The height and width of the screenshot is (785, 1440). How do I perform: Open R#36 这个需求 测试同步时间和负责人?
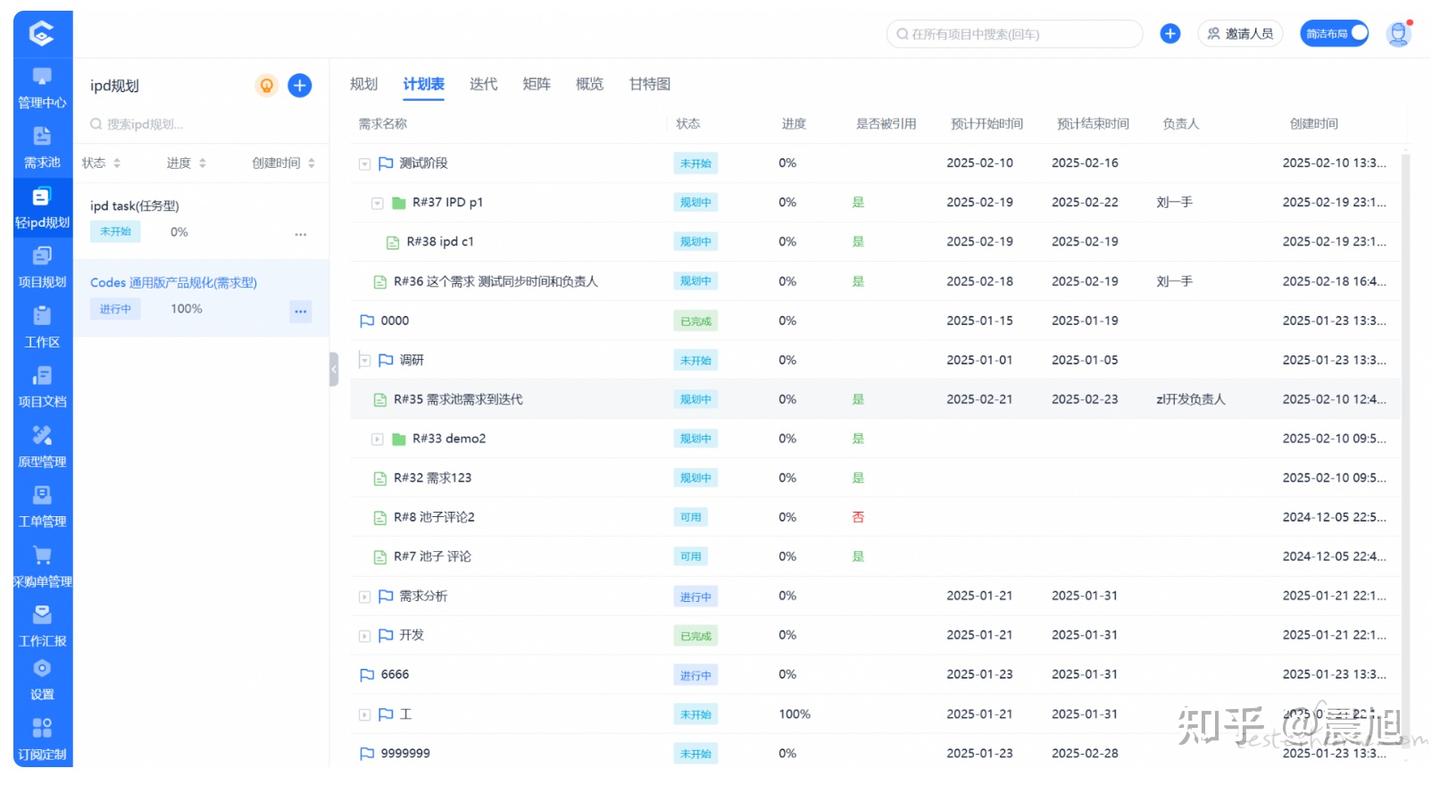pos(496,282)
